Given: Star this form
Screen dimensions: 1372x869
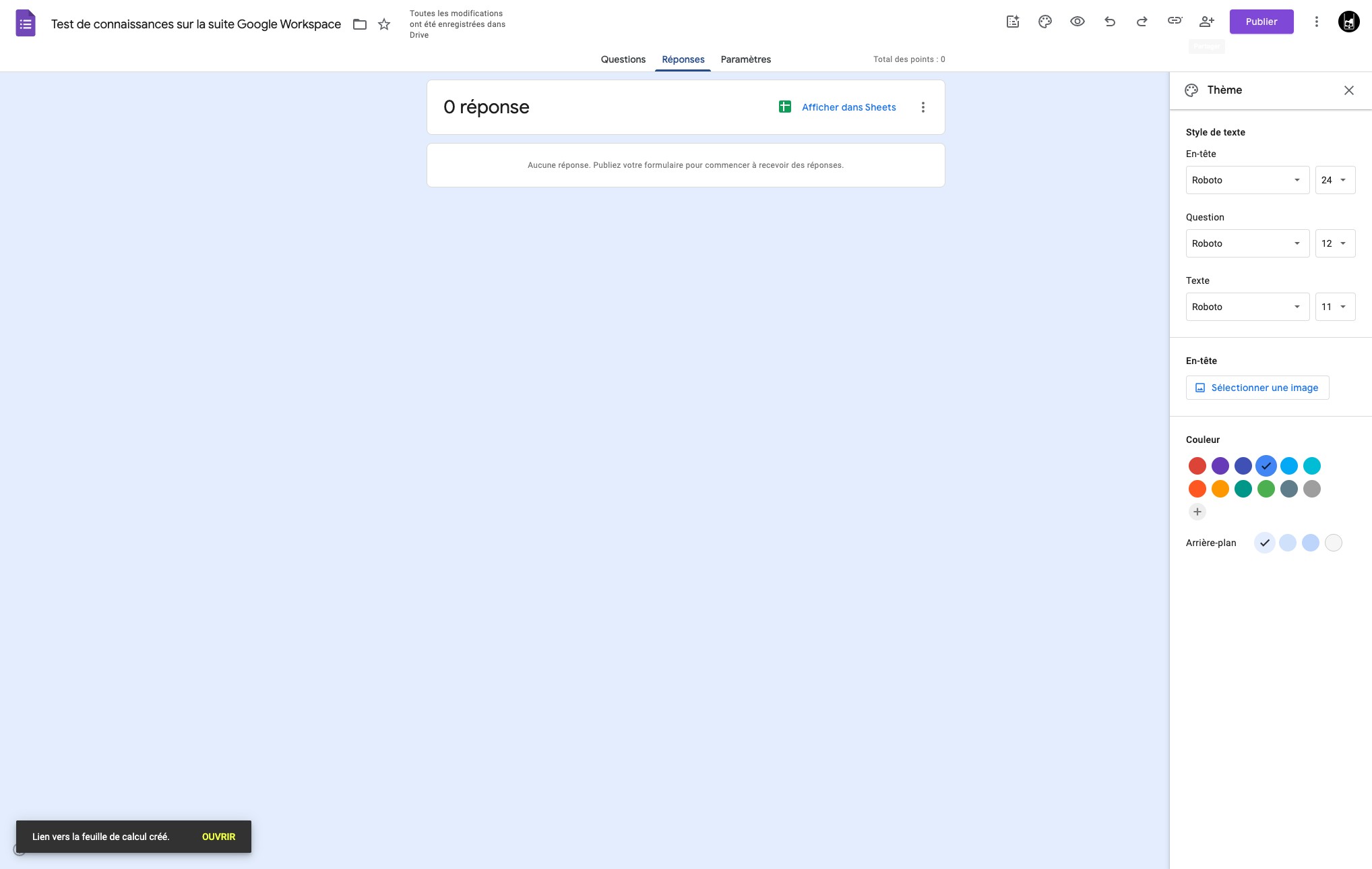Looking at the screenshot, I should point(384,24).
